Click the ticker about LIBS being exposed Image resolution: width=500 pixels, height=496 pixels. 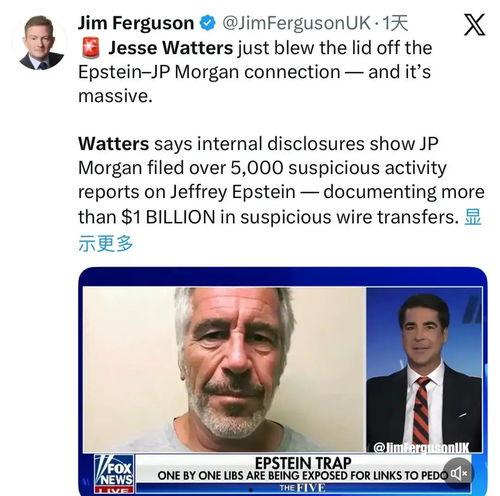(x=302, y=476)
